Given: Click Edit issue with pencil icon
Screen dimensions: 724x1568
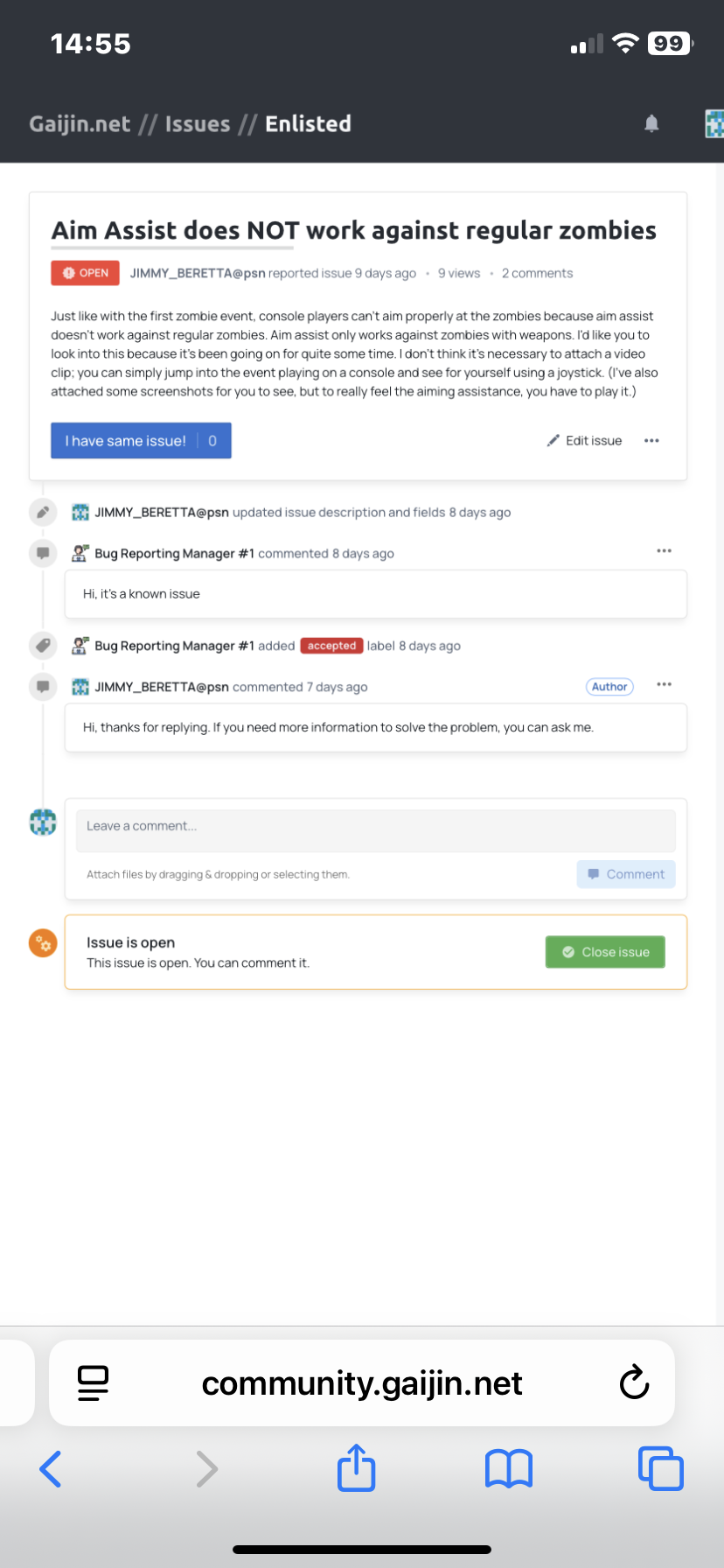Looking at the screenshot, I should pos(584,441).
